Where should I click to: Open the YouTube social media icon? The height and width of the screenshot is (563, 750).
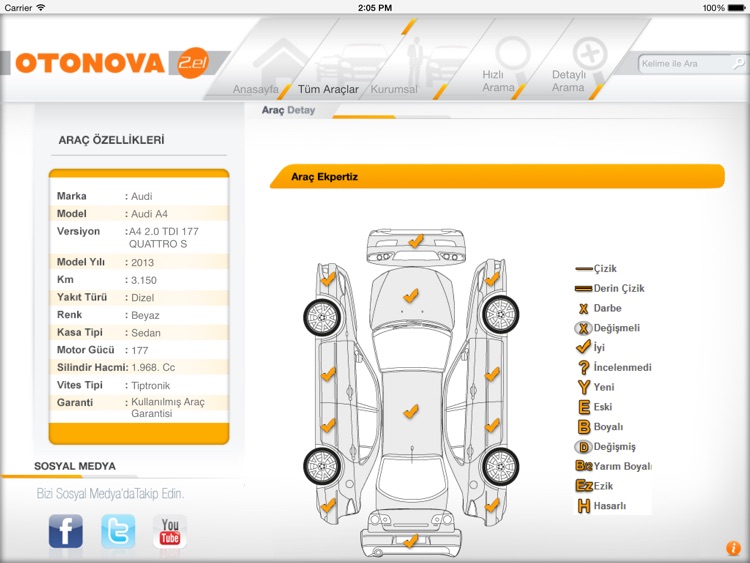170,531
